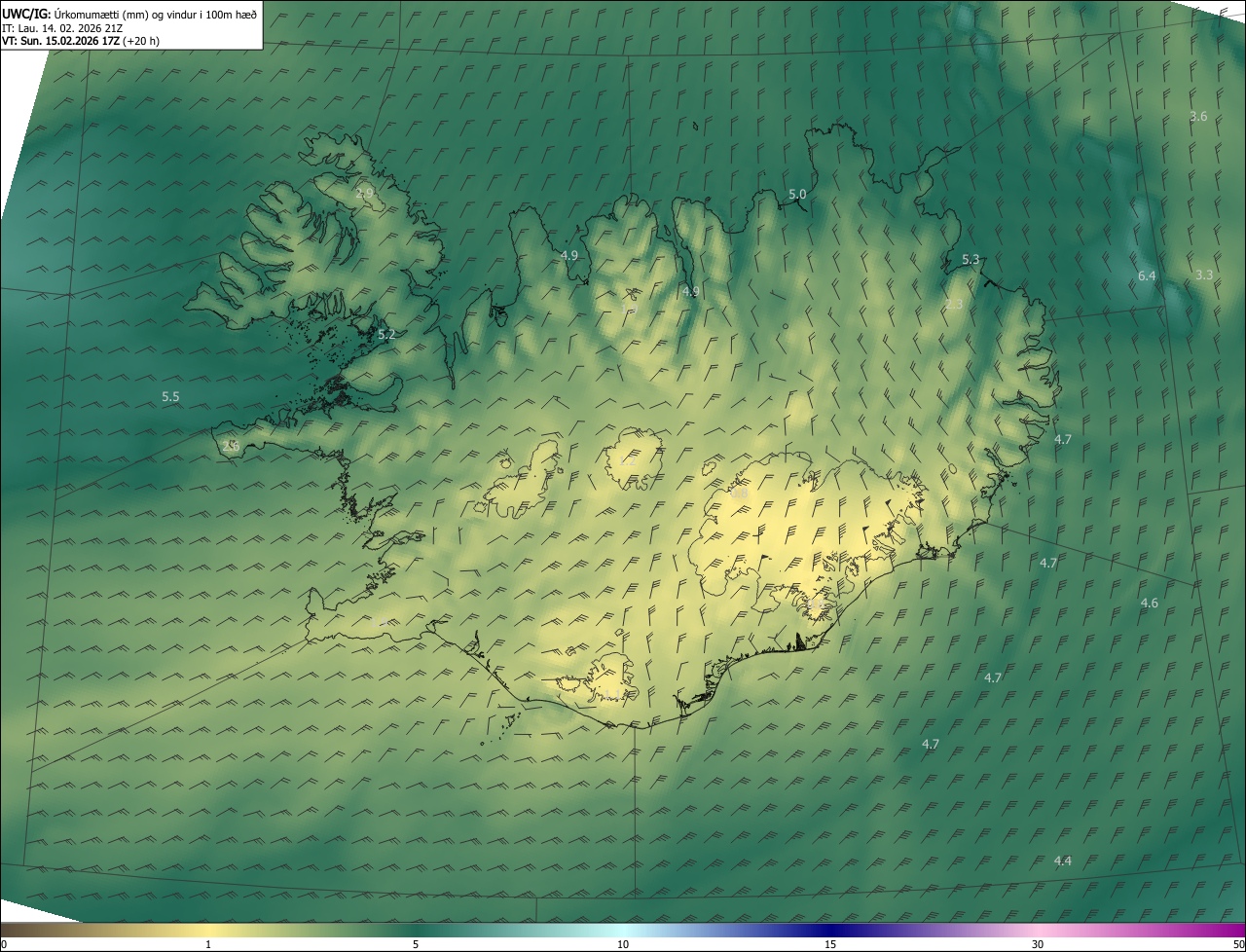Click the colorbar tick labeled 30

coord(1038,944)
